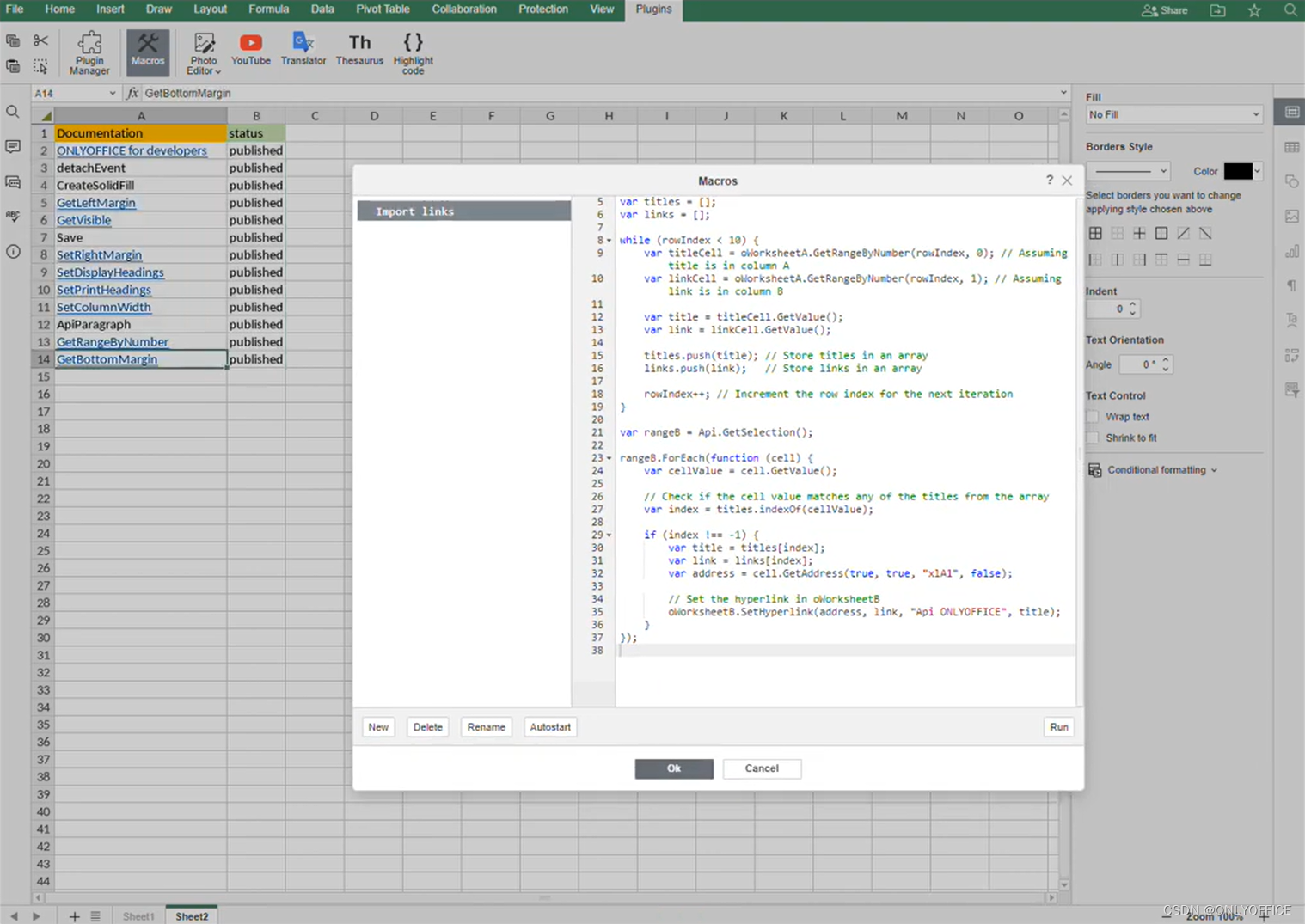Screen dimensions: 1305x924
Task: Click the Macros dialog help question mark
Action: click(1049, 180)
